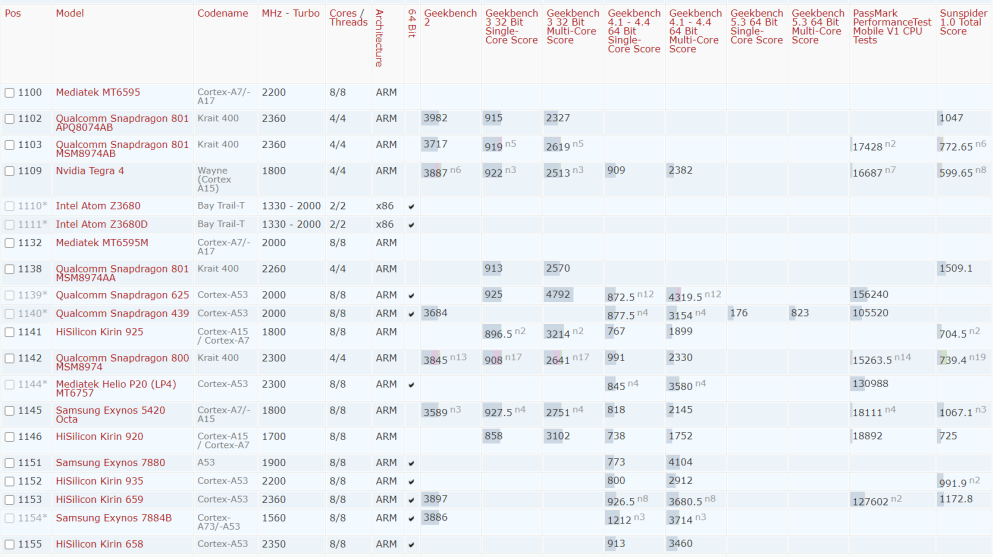This screenshot has height=557, width=1000.
Task: Click the multi-core score 4792 for Snapdragon 625
Action: pyautogui.click(x=558, y=295)
